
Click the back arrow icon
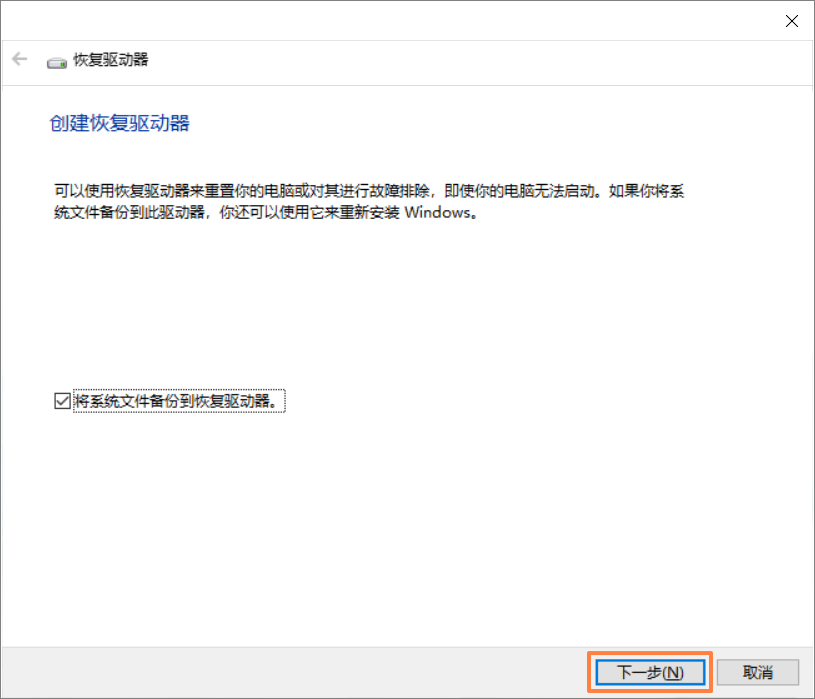click(20, 59)
